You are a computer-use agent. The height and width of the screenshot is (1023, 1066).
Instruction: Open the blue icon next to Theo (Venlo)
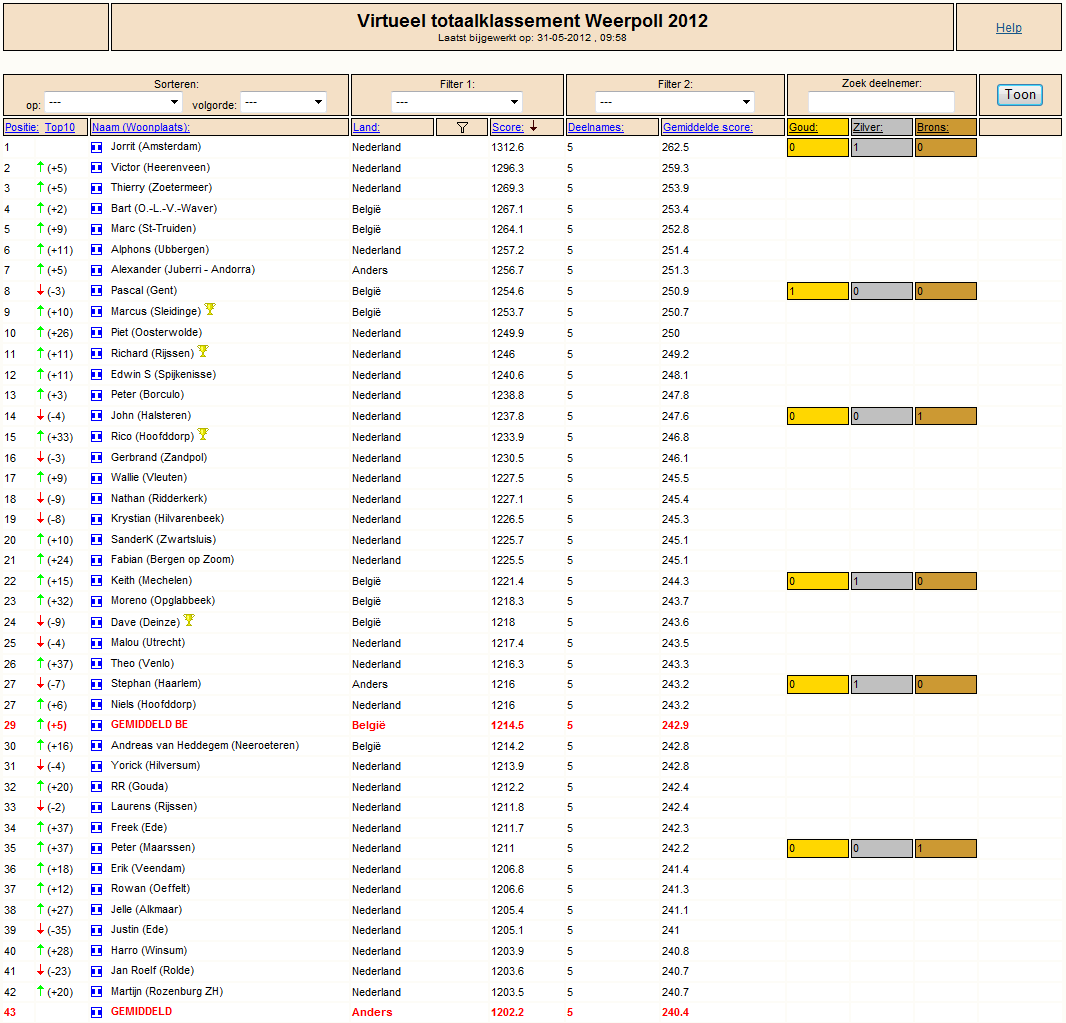click(97, 664)
